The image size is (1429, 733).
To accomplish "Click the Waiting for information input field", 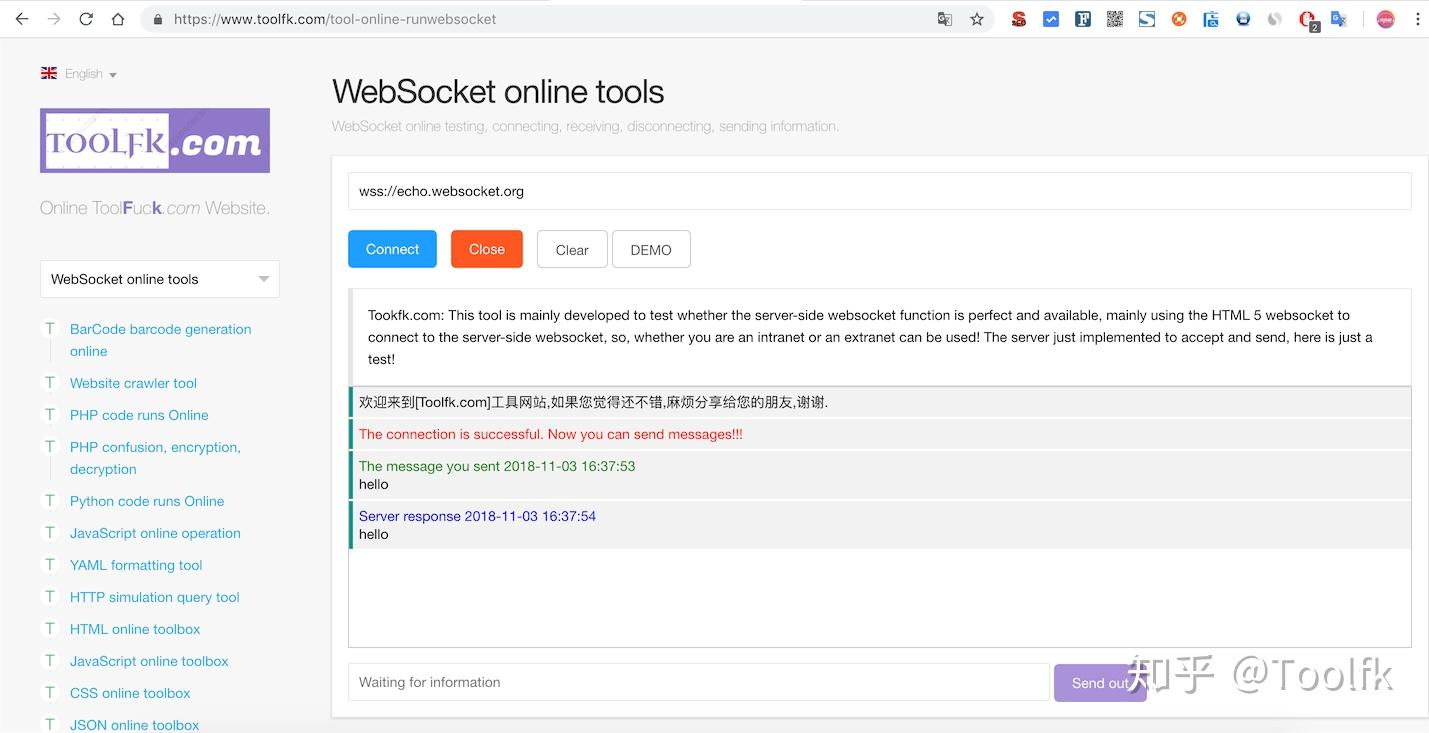I will 697,682.
